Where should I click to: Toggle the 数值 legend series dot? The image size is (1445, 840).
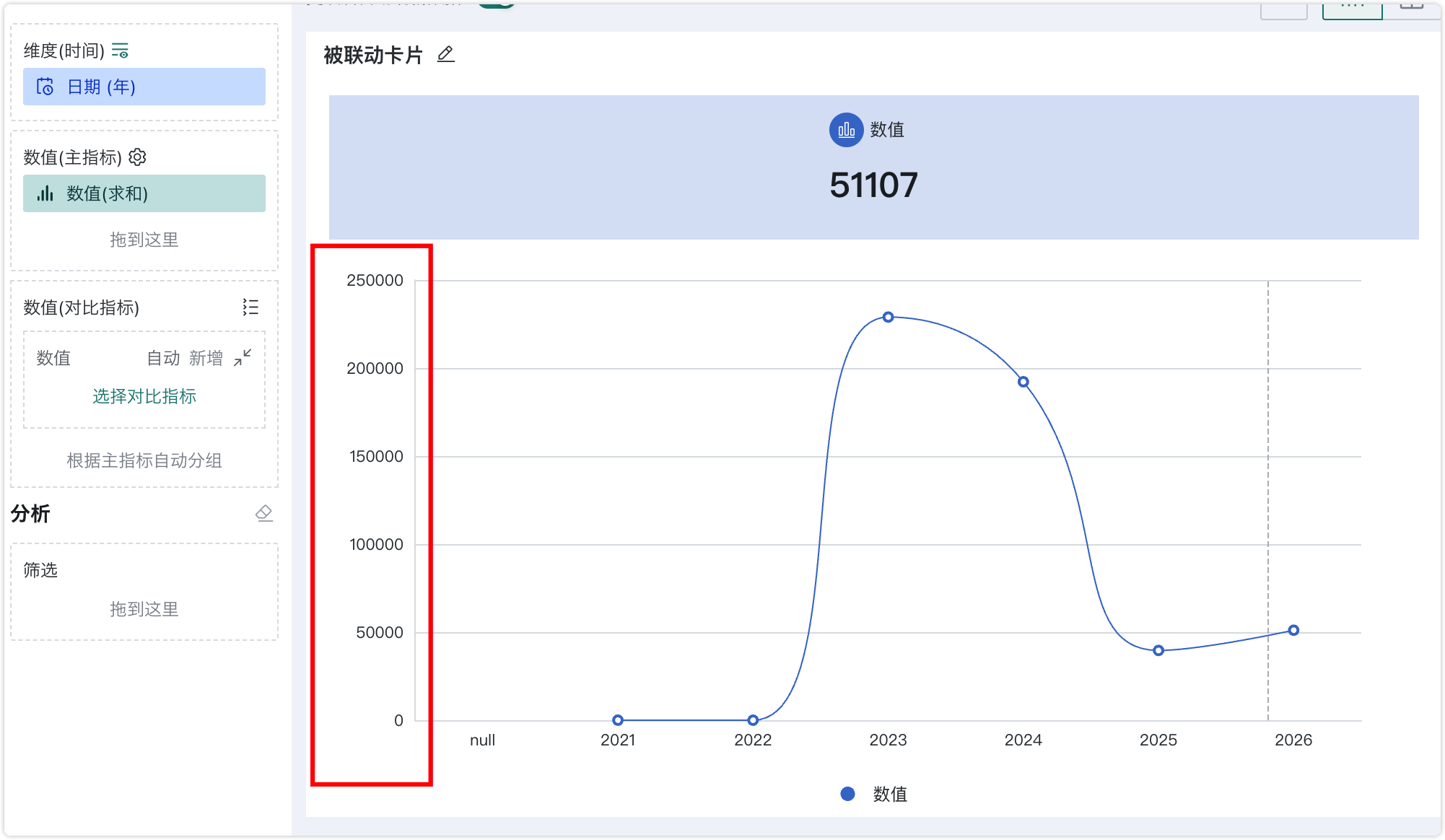[848, 794]
